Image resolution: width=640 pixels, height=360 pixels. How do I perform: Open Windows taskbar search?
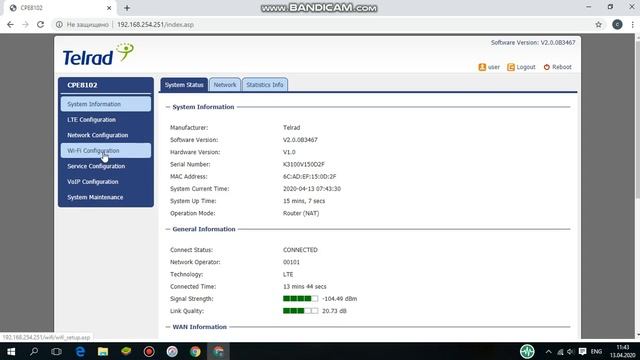click(x=34, y=351)
